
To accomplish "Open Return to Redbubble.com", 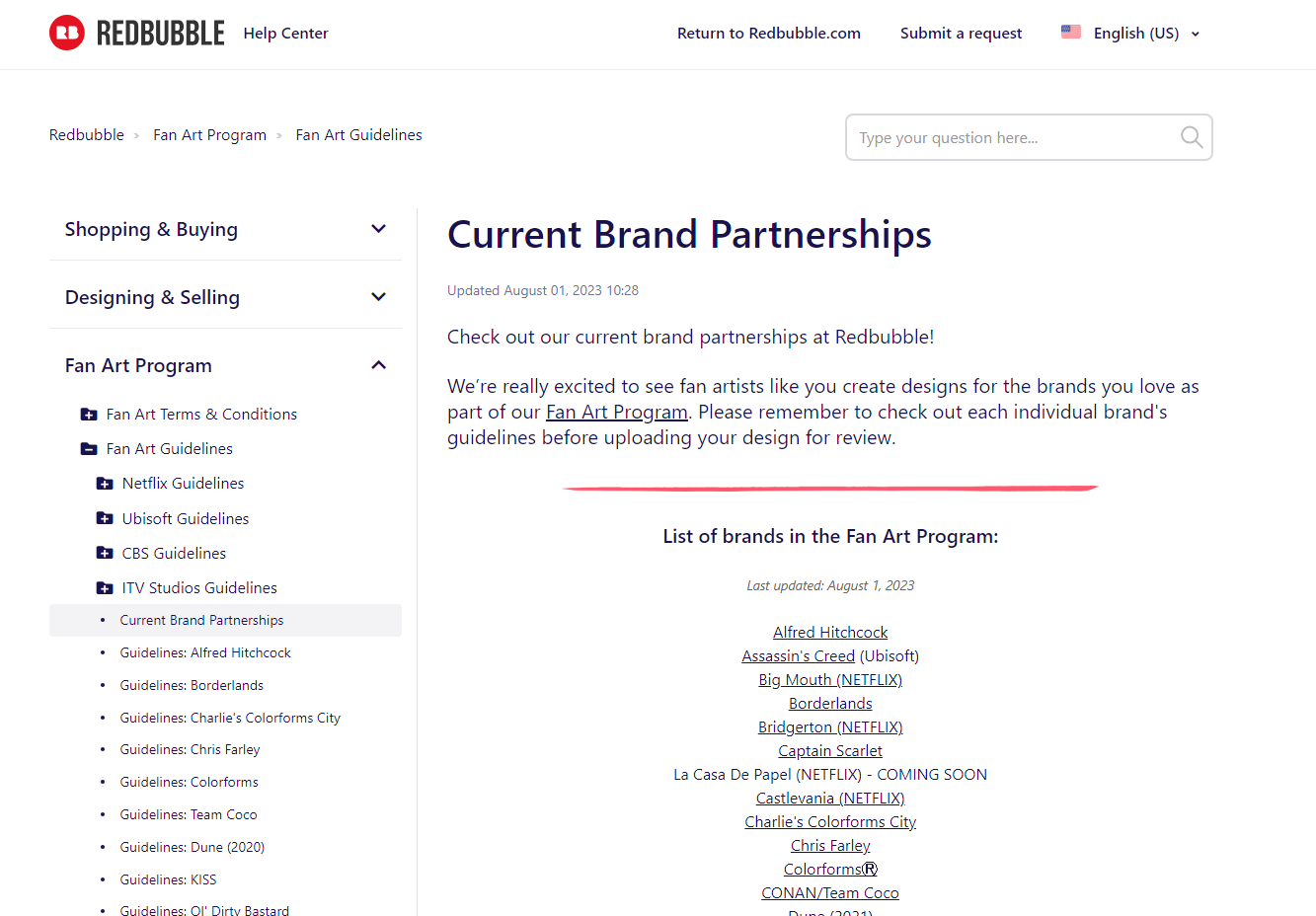I will (x=769, y=34).
